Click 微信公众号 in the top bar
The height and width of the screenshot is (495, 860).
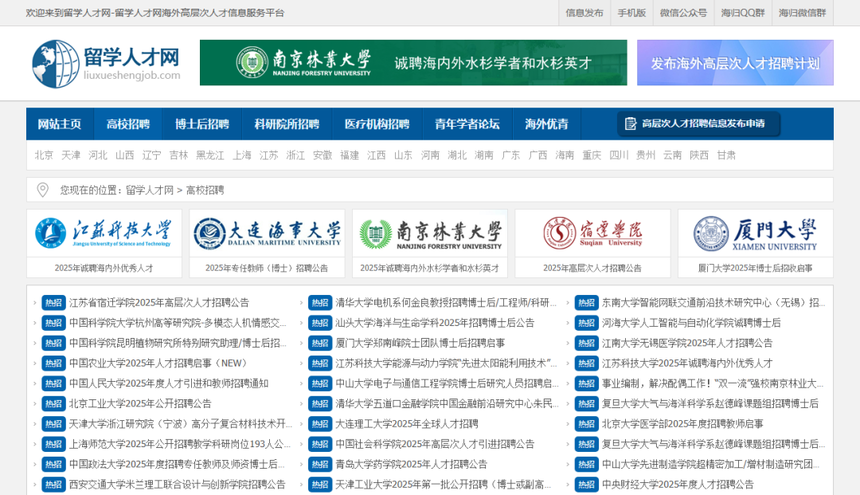coord(683,13)
